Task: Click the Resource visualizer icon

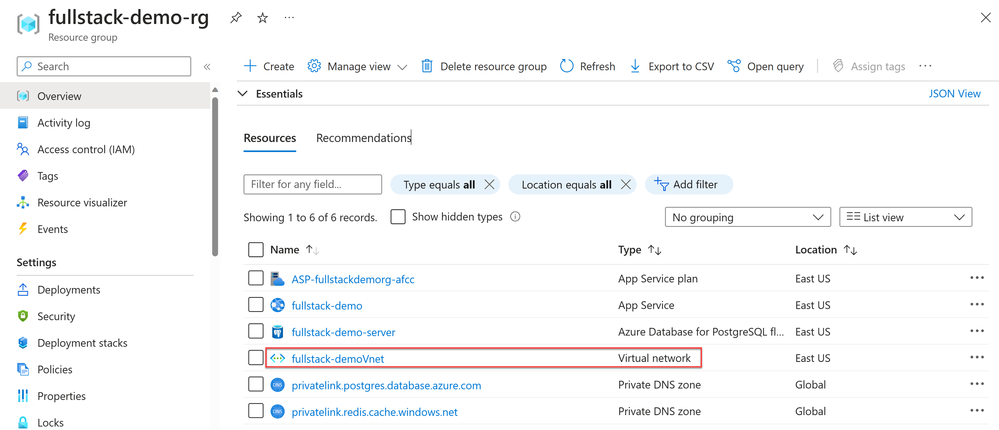Action: (24, 203)
